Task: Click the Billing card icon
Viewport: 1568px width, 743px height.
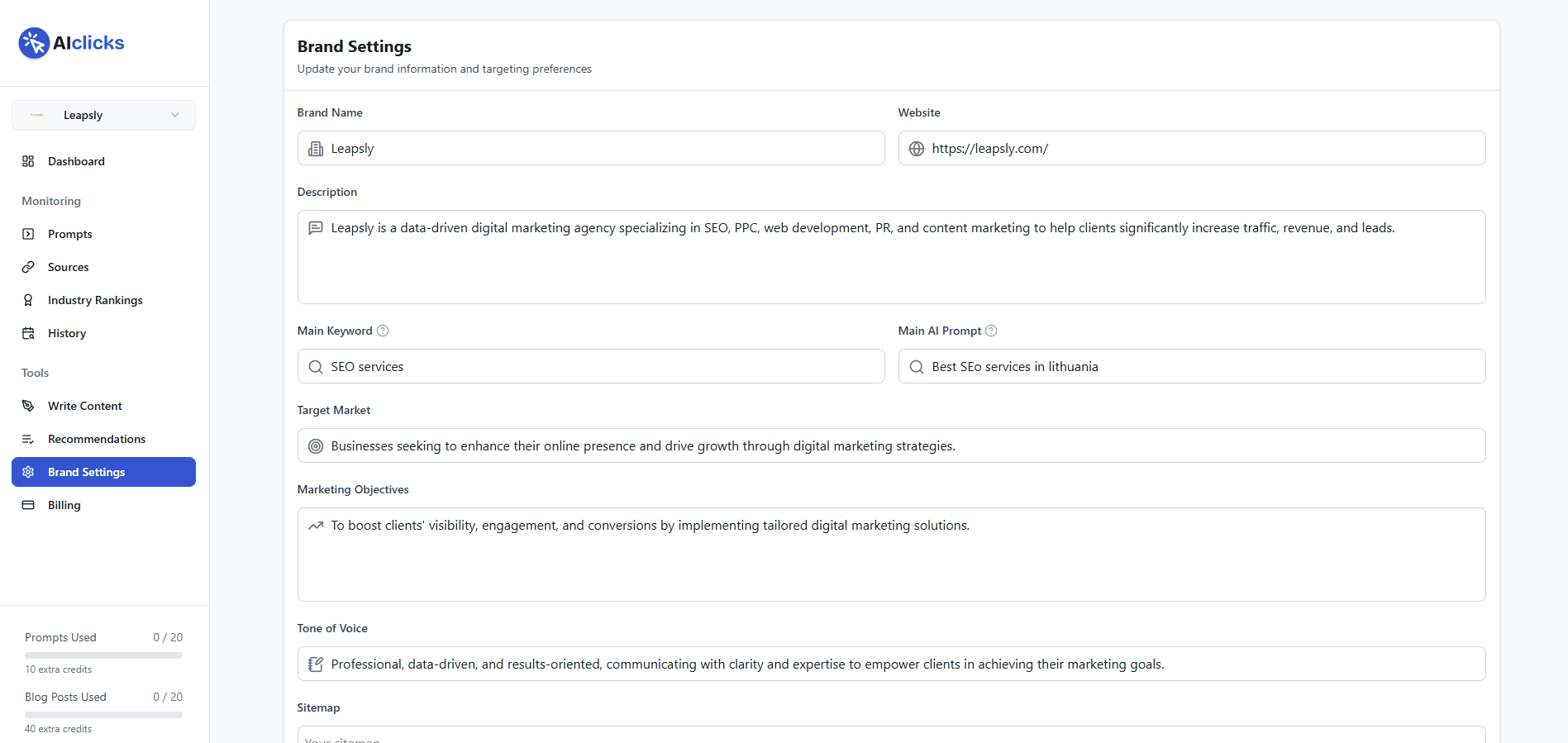Action: (x=28, y=505)
